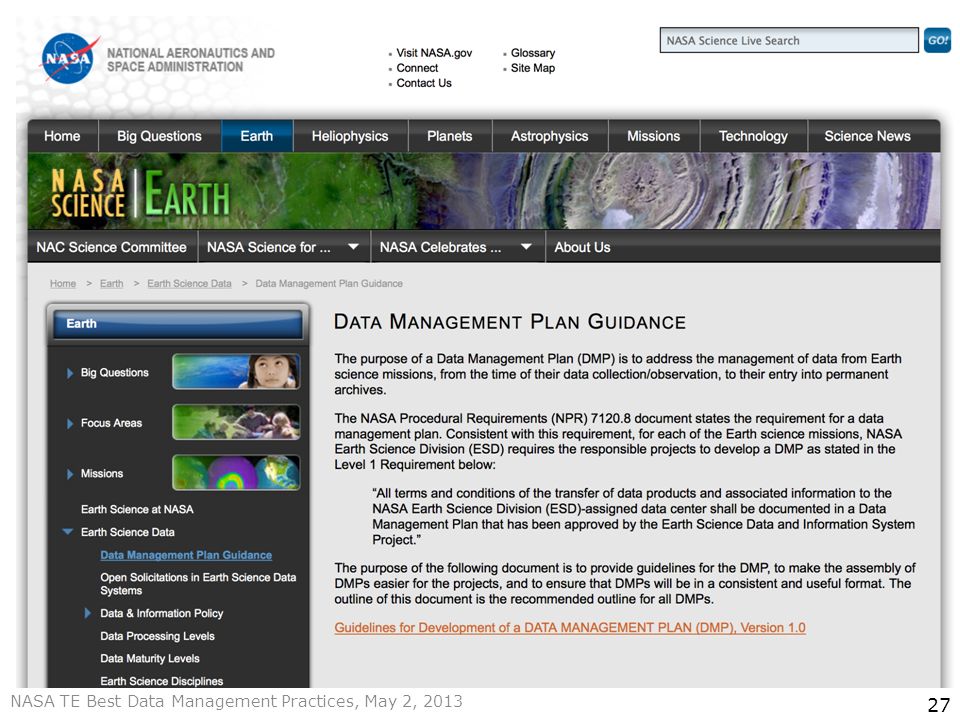This screenshot has width=960, height=720.
Task: Open the Contact Us link
Action: 424,83
